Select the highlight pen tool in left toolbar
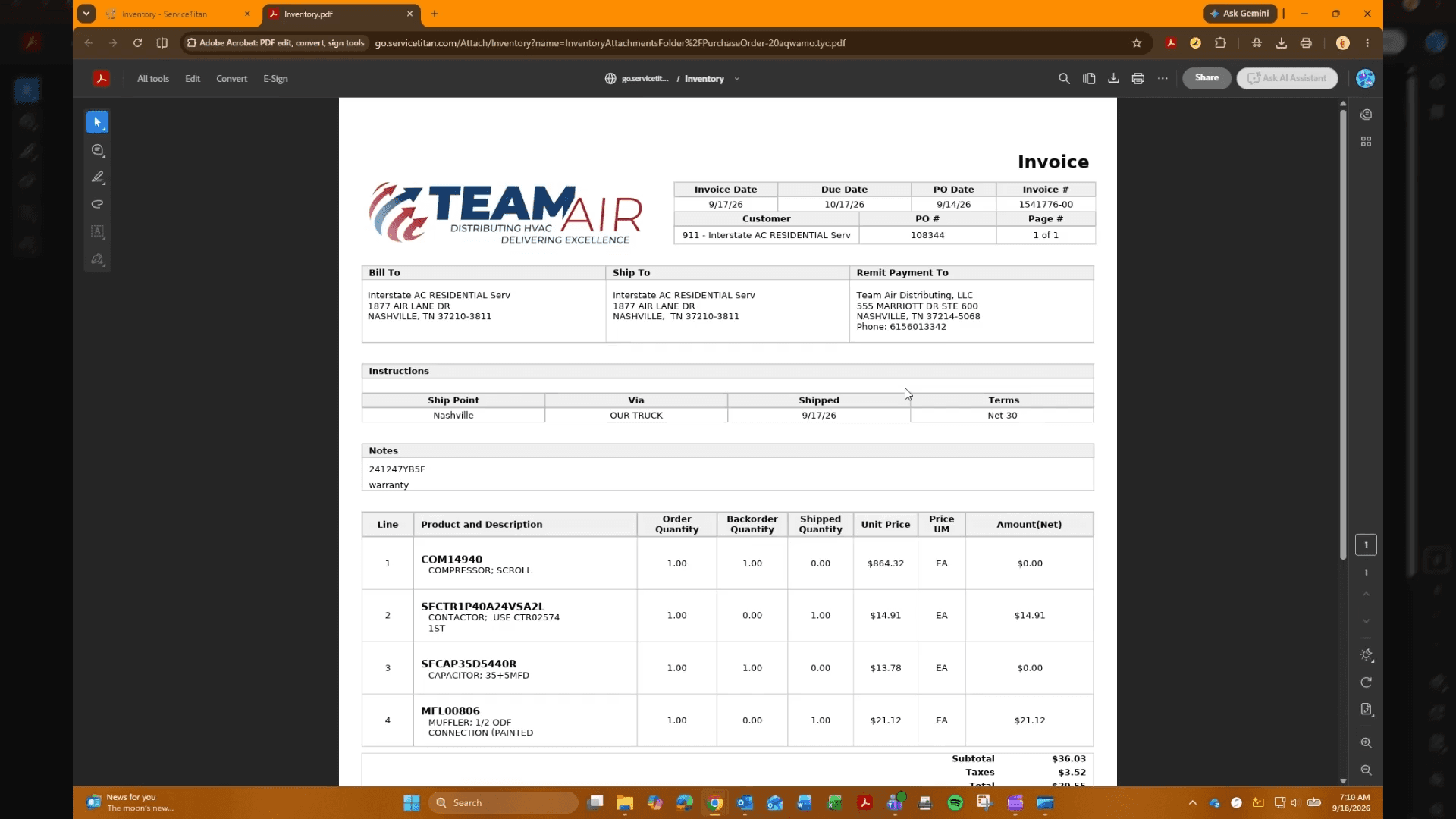Viewport: 1456px width, 819px height. [x=97, y=177]
